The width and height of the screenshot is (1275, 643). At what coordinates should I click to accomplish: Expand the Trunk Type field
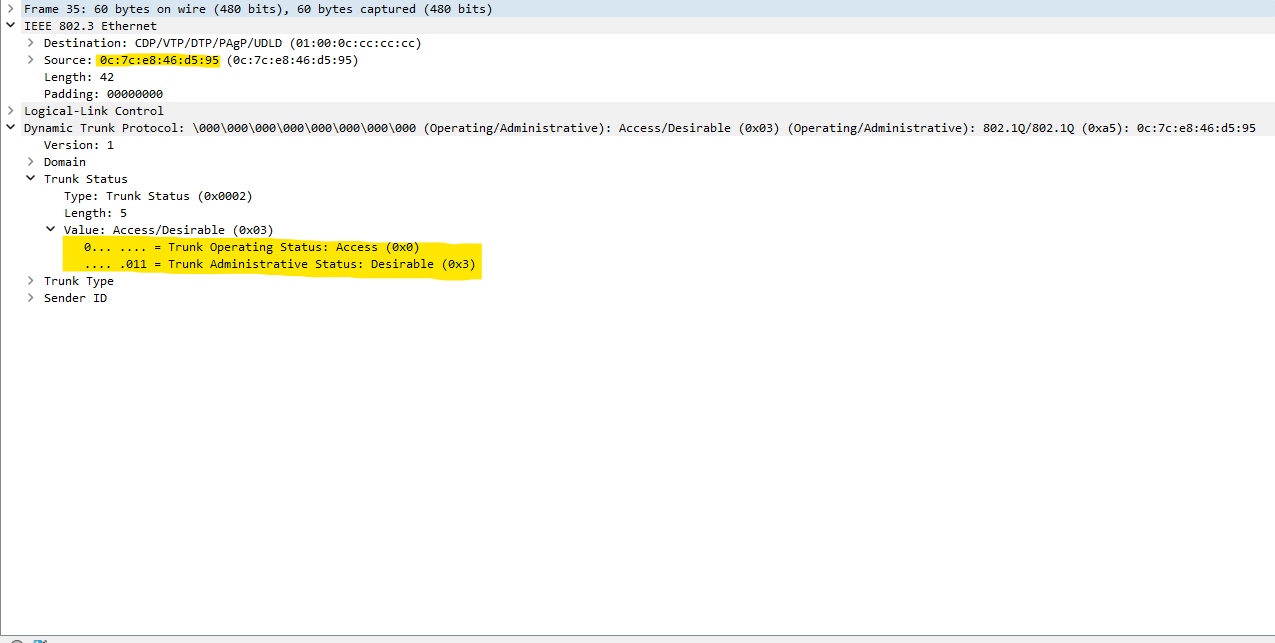click(31, 281)
